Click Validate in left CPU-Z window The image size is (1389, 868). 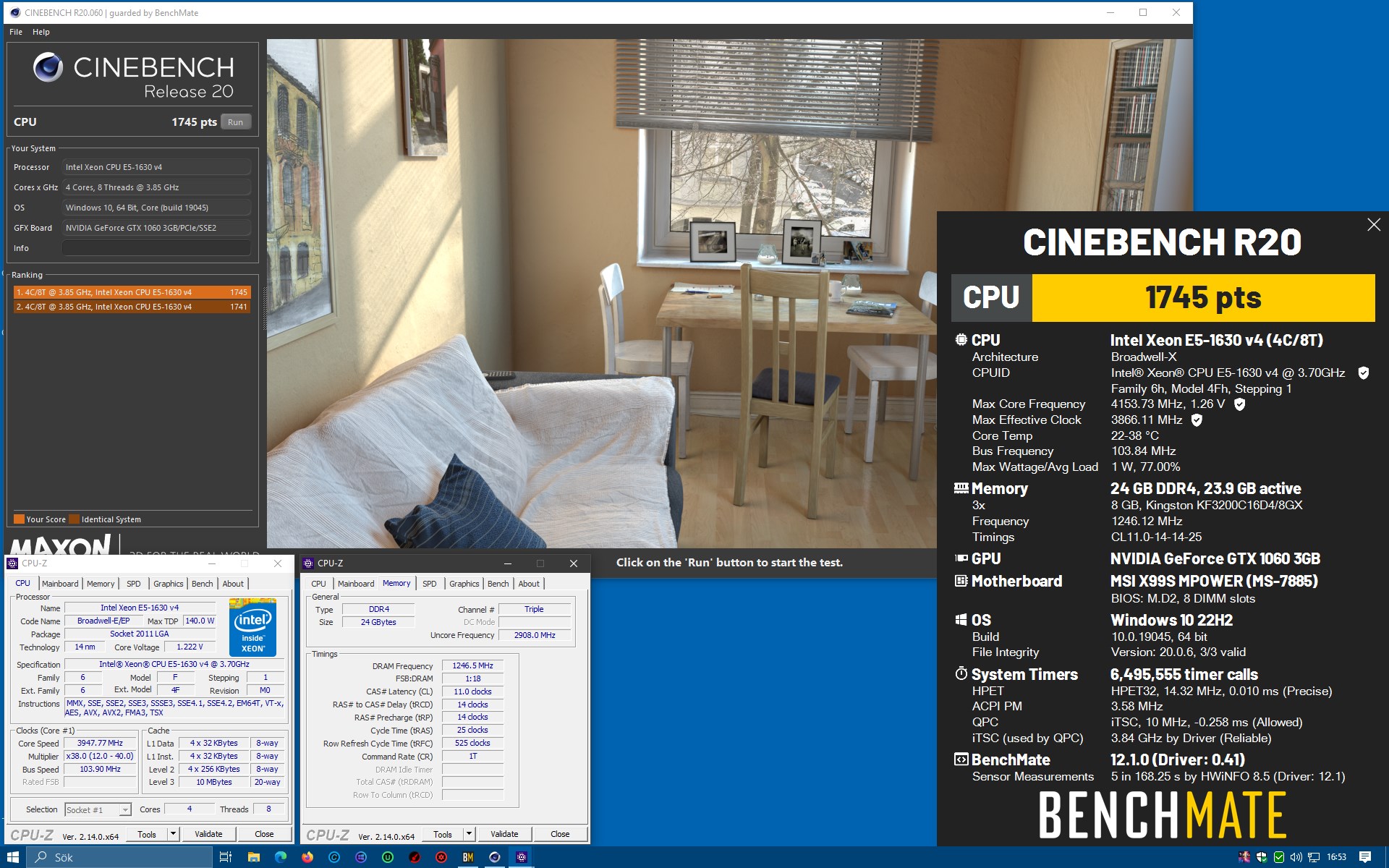(x=208, y=834)
